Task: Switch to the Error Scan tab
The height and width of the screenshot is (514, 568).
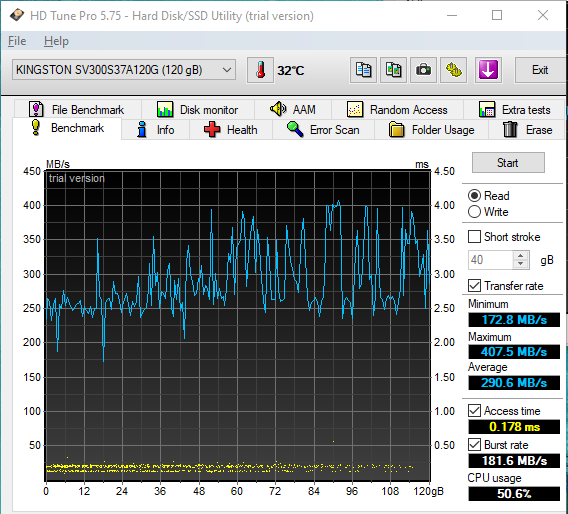Action: coord(323,130)
